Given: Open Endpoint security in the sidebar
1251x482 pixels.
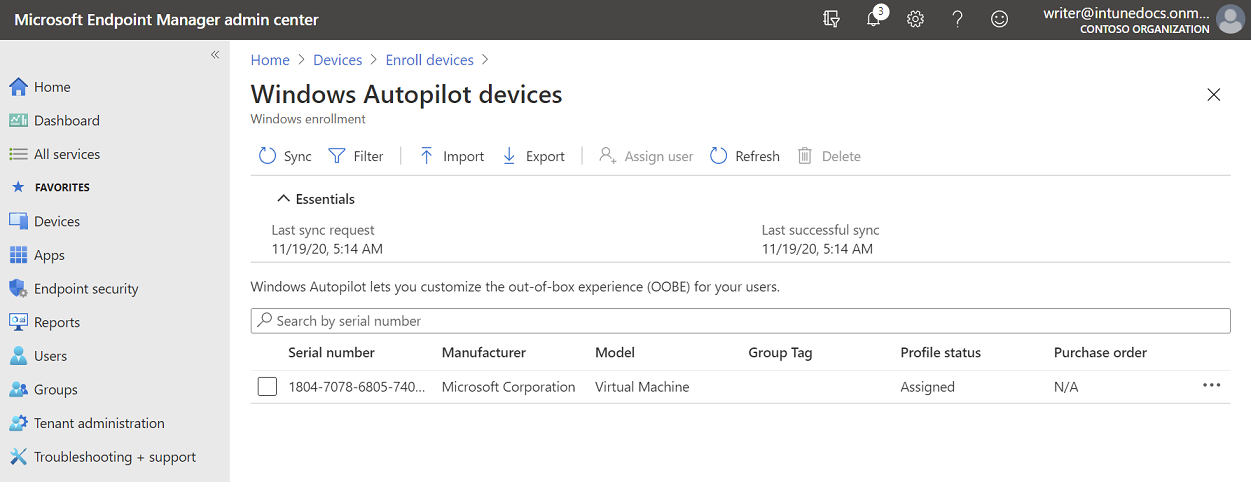Looking at the screenshot, I should 86,289.
